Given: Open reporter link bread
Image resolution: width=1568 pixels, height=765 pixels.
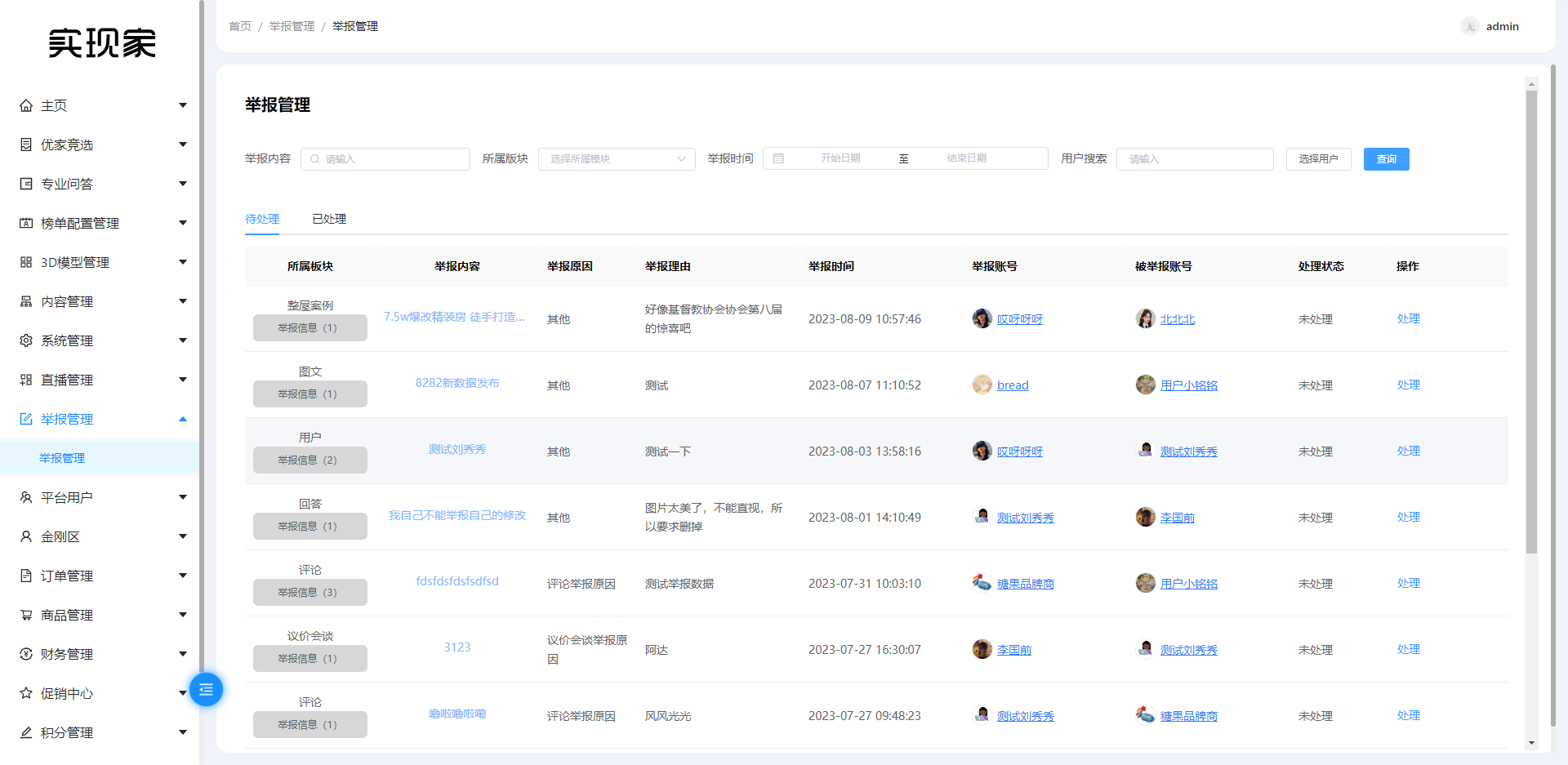Looking at the screenshot, I should pos(1013,385).
